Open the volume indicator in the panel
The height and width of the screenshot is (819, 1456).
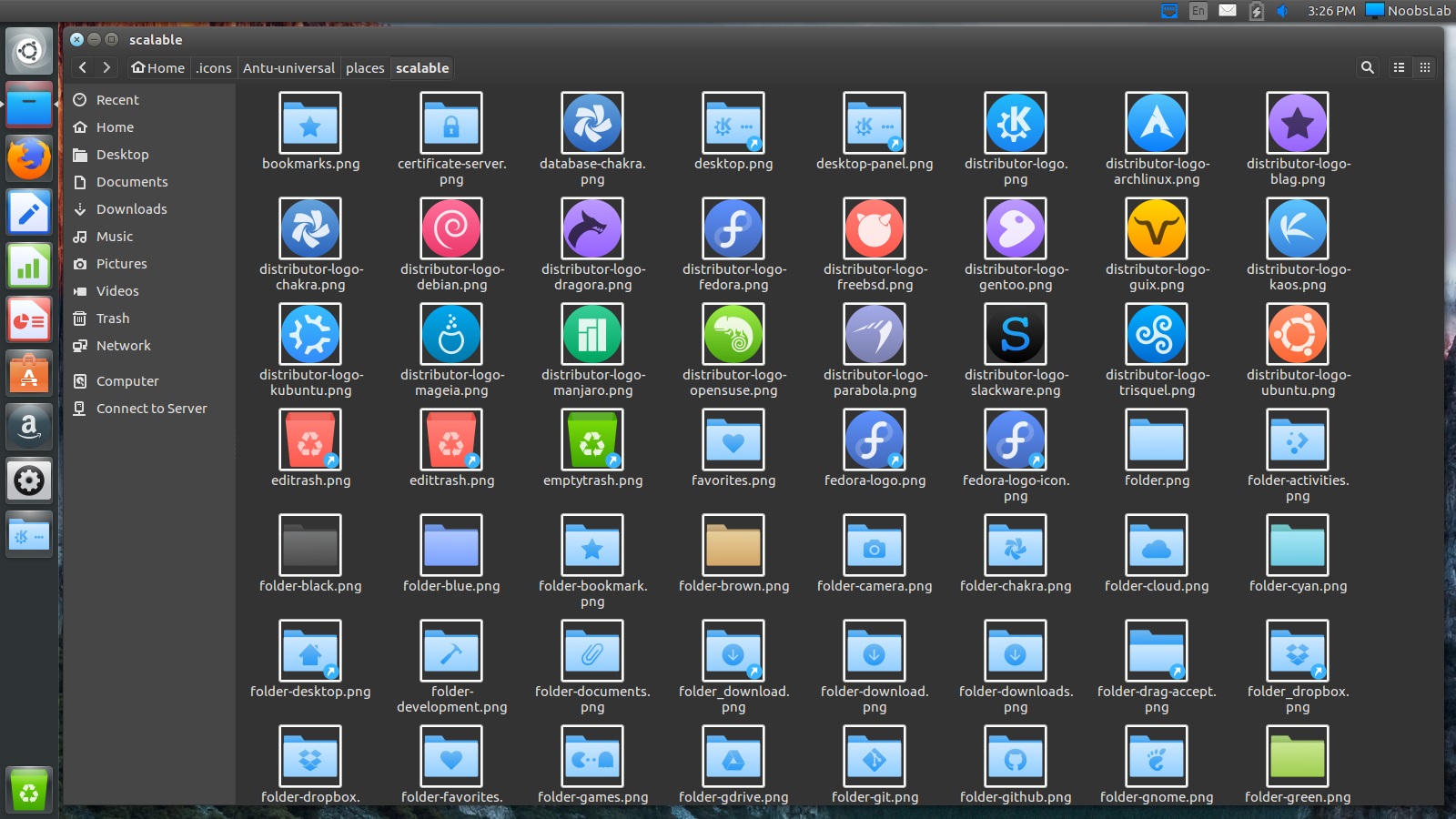pyautogui.click(x=1283, y=11)
